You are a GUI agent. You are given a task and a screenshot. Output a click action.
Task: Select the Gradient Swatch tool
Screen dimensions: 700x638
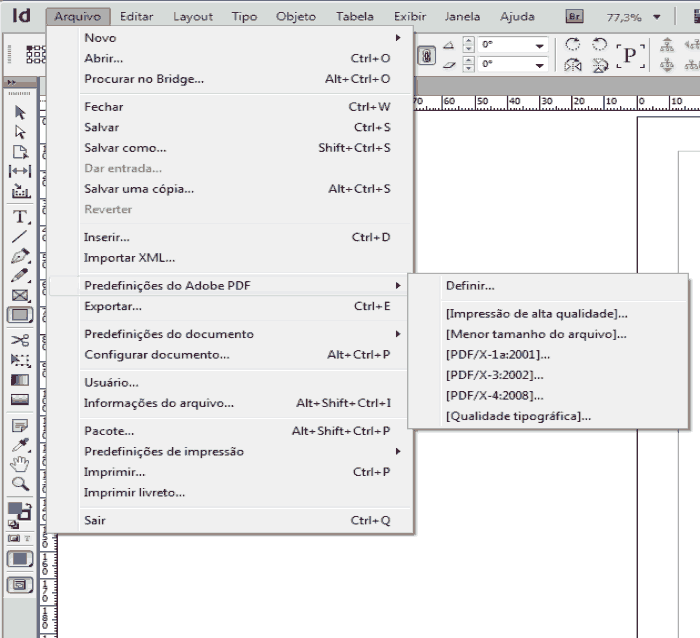coord(20,380)
